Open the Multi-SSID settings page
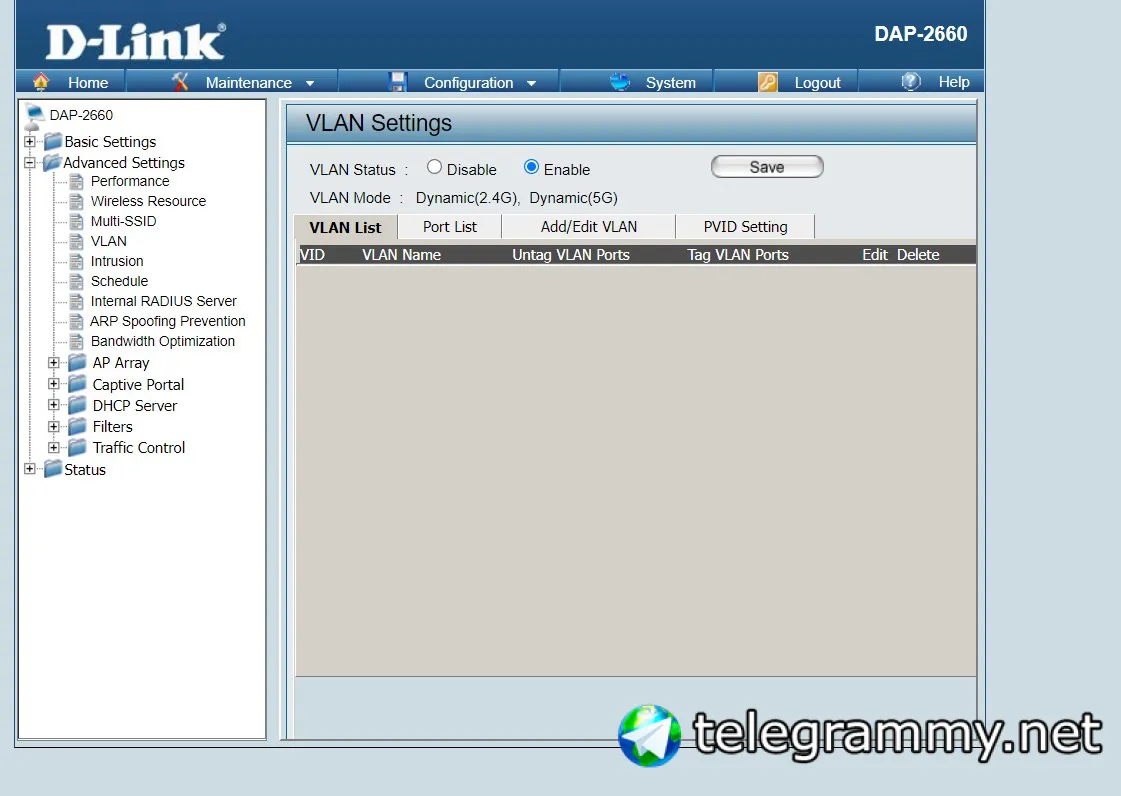The height and width of the screenshot is (796, 1121). click(x=123, y=222)
